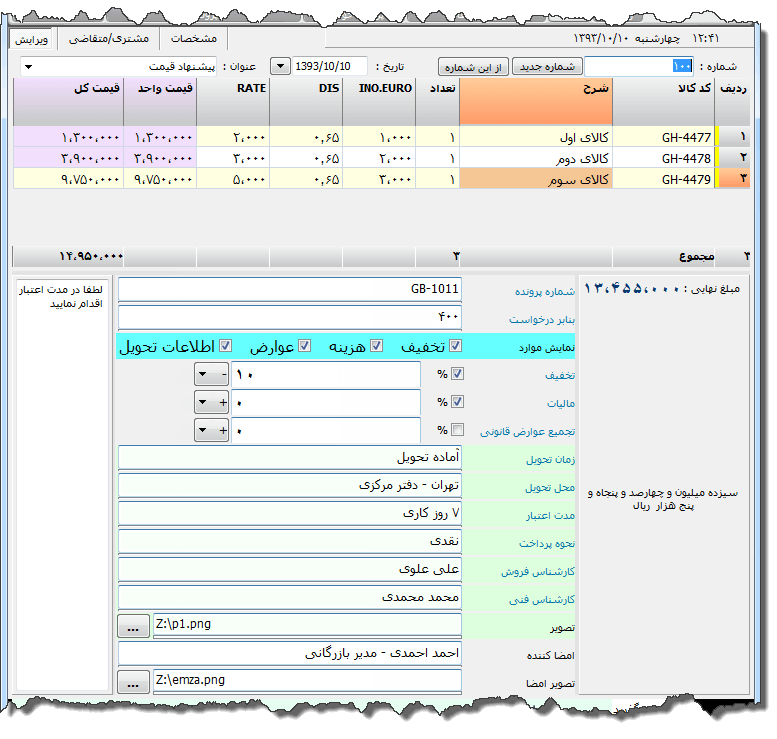The width and height of the screenshot is (777, 739).
Task: Browse for the p1.png image file
Action: [x=131, y=626]
